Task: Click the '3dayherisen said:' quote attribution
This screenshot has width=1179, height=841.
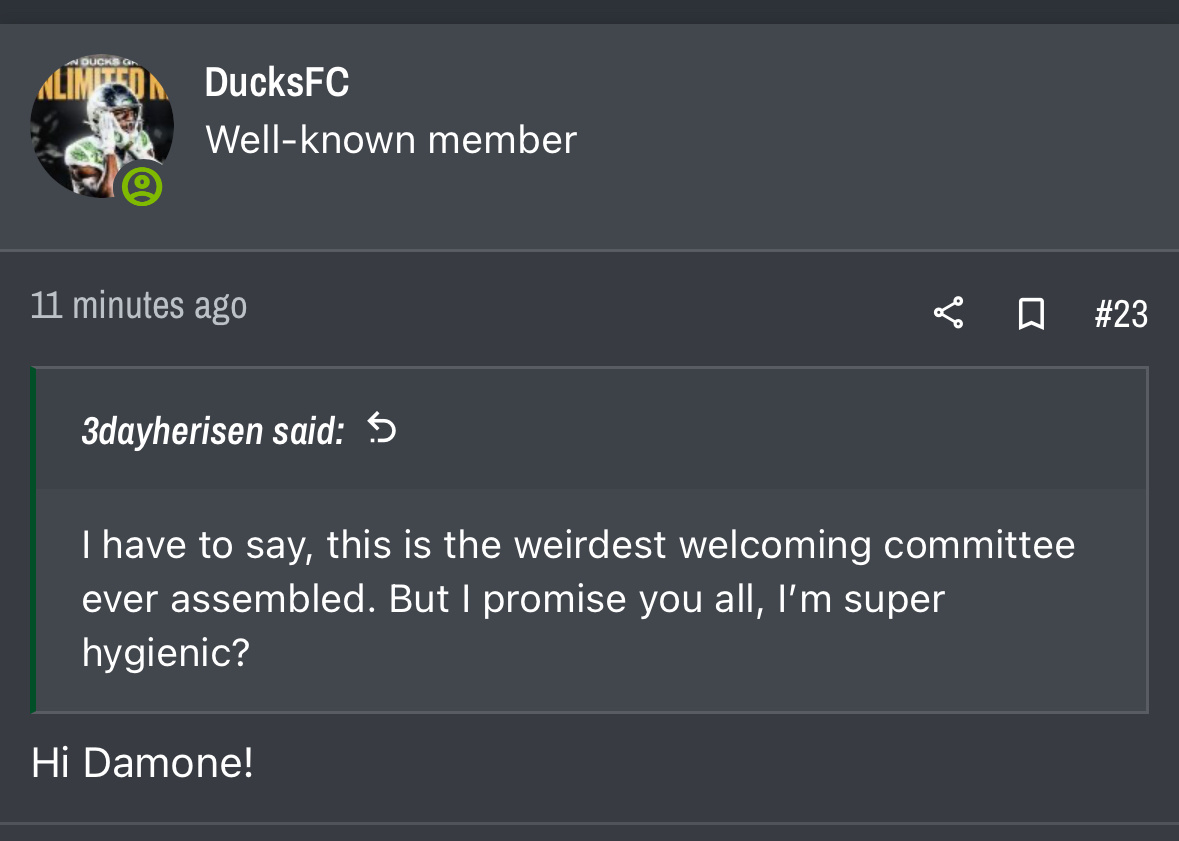Action: (x=213, y=431)
